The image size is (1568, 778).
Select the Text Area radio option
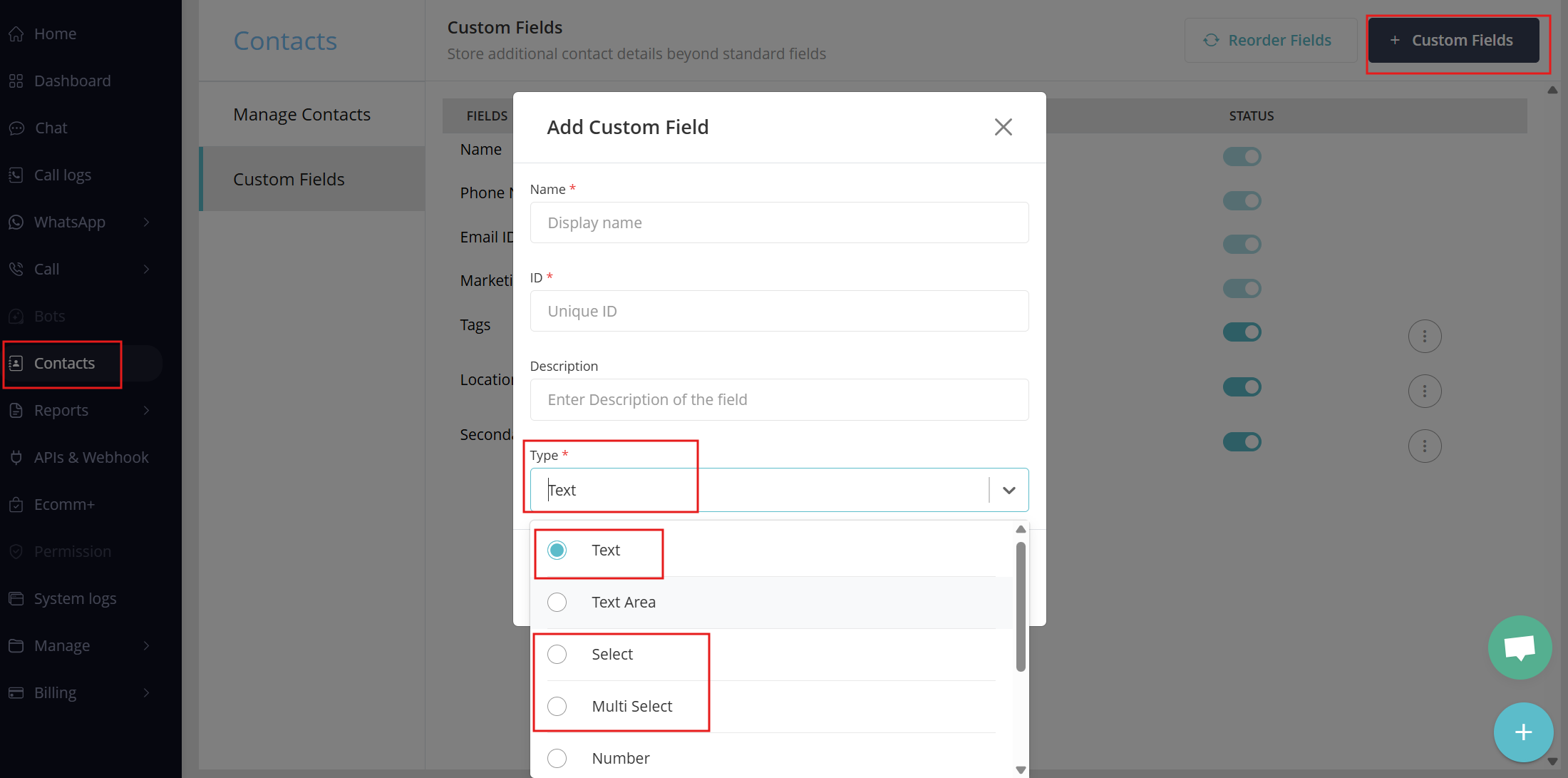click(x=557, y=602)
